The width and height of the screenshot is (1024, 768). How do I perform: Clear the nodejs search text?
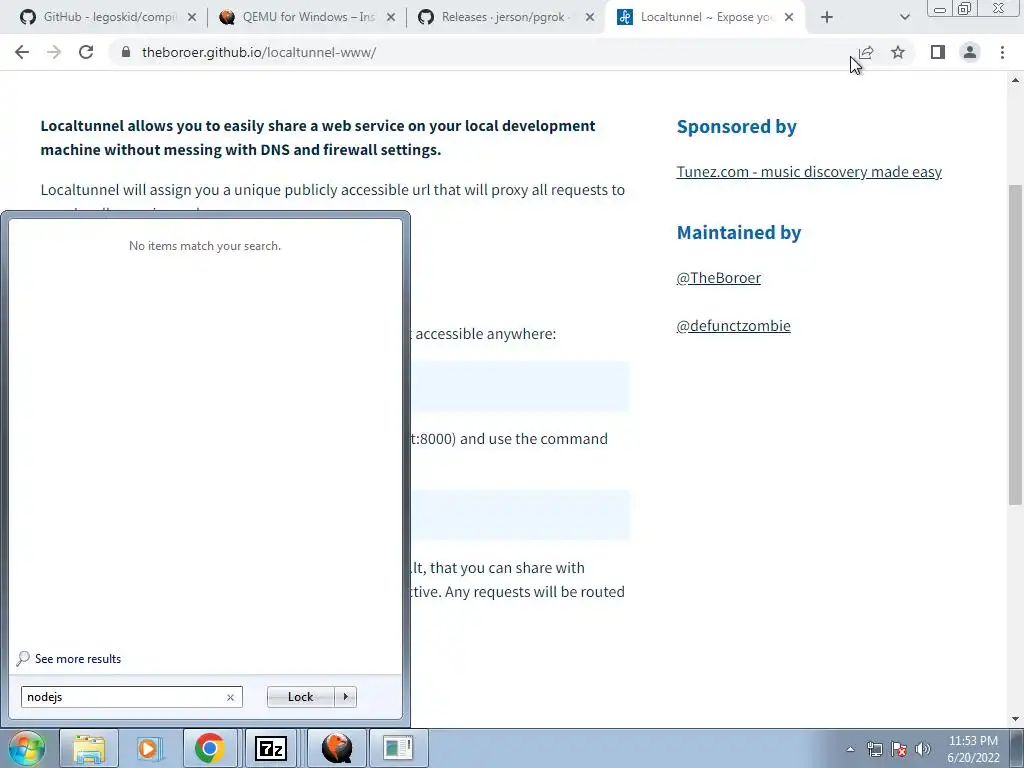coord(231,697)
